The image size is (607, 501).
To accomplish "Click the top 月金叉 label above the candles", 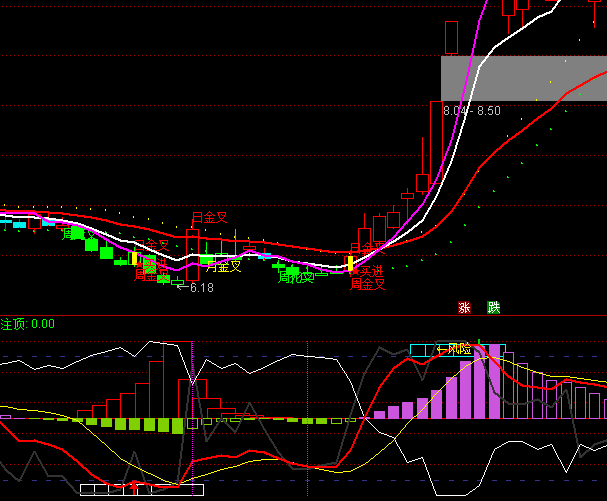I will coord(210,218).
